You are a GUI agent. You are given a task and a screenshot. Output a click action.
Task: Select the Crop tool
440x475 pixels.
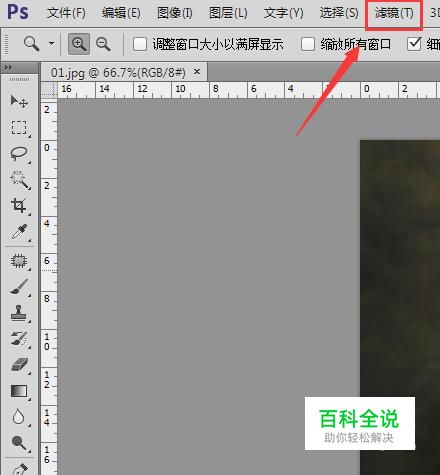(x=19, y=206)
